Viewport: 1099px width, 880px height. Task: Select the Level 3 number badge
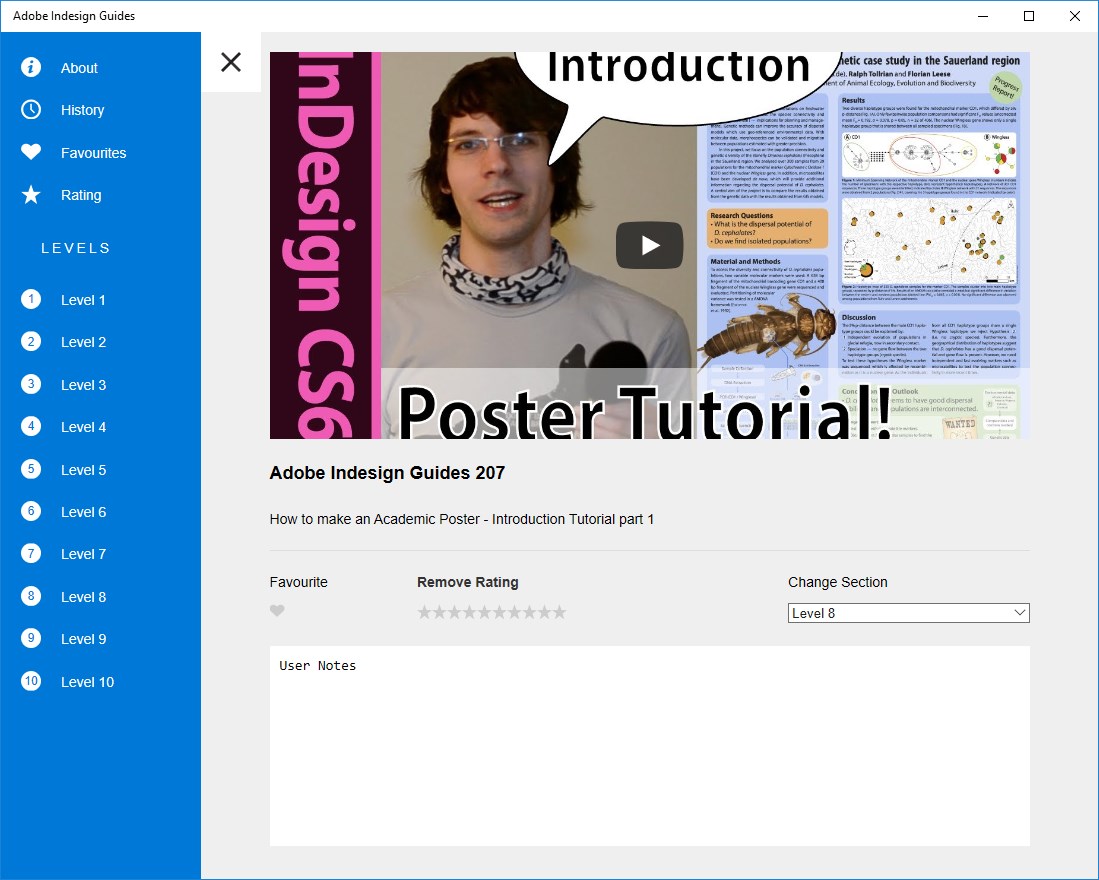(x=31, y=385)
